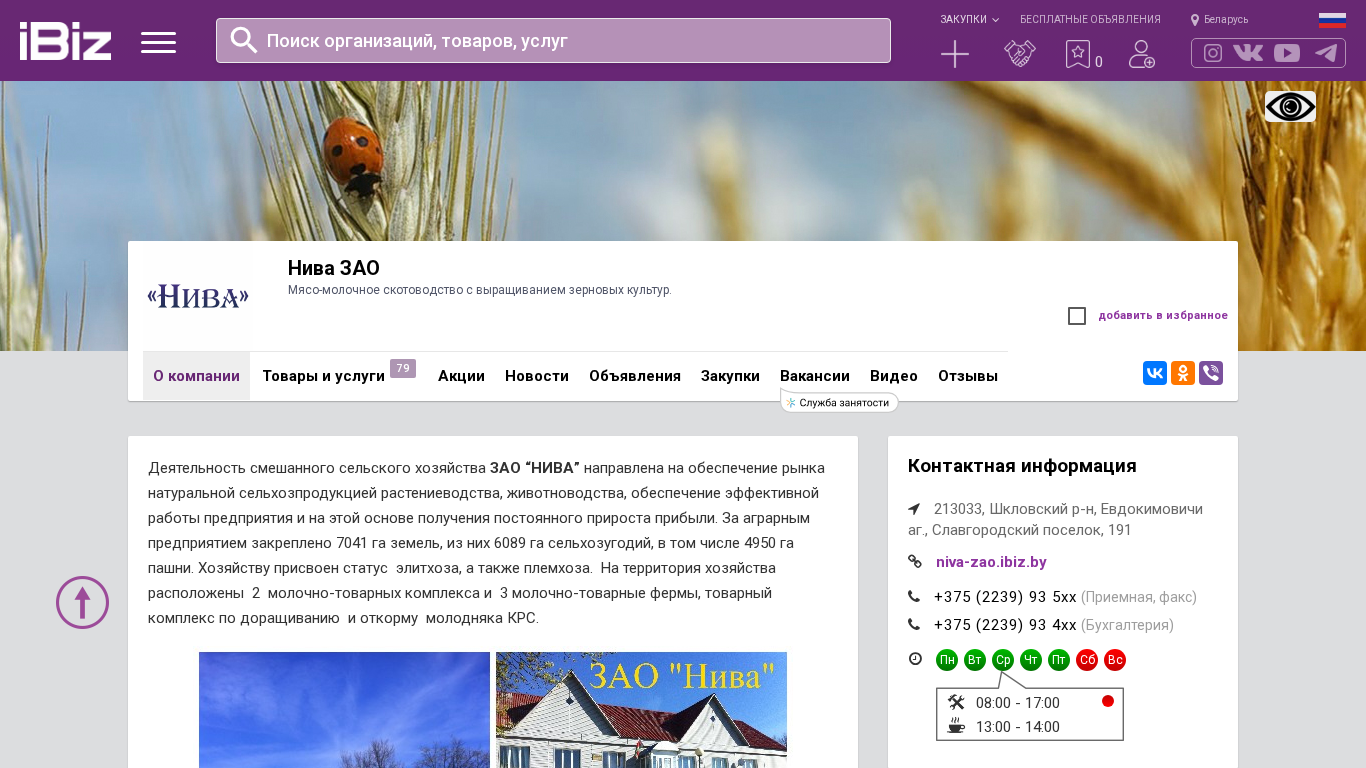
Task: Open the Товары и услуги tab
Action: coord(323,376)
